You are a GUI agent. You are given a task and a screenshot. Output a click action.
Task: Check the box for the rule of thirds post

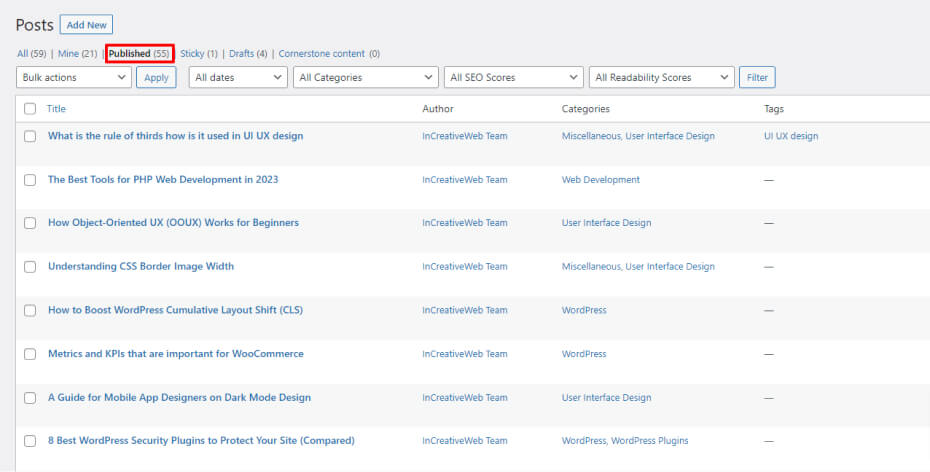click(30, 136)
